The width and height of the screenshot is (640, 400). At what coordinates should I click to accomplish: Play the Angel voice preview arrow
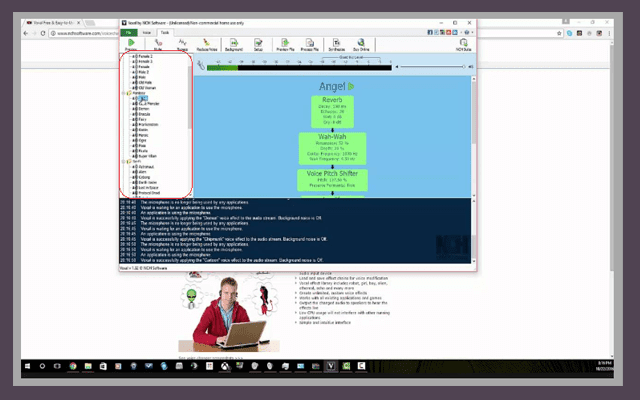351,87
